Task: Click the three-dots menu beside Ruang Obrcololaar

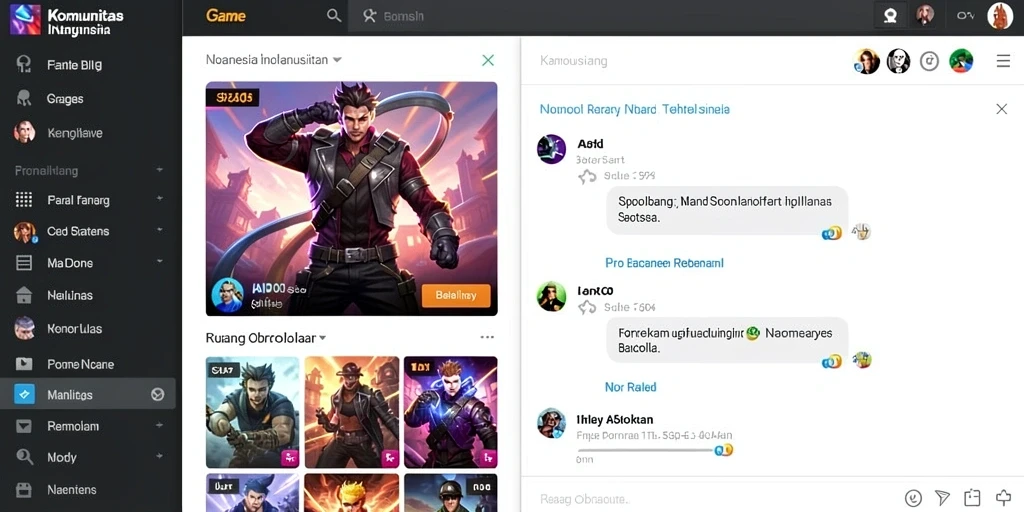Action: click(487, 338)
